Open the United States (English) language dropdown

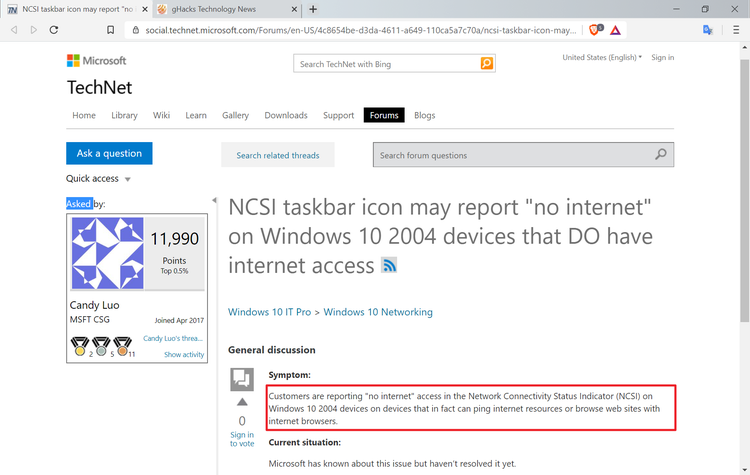click(x=602, y=57)
